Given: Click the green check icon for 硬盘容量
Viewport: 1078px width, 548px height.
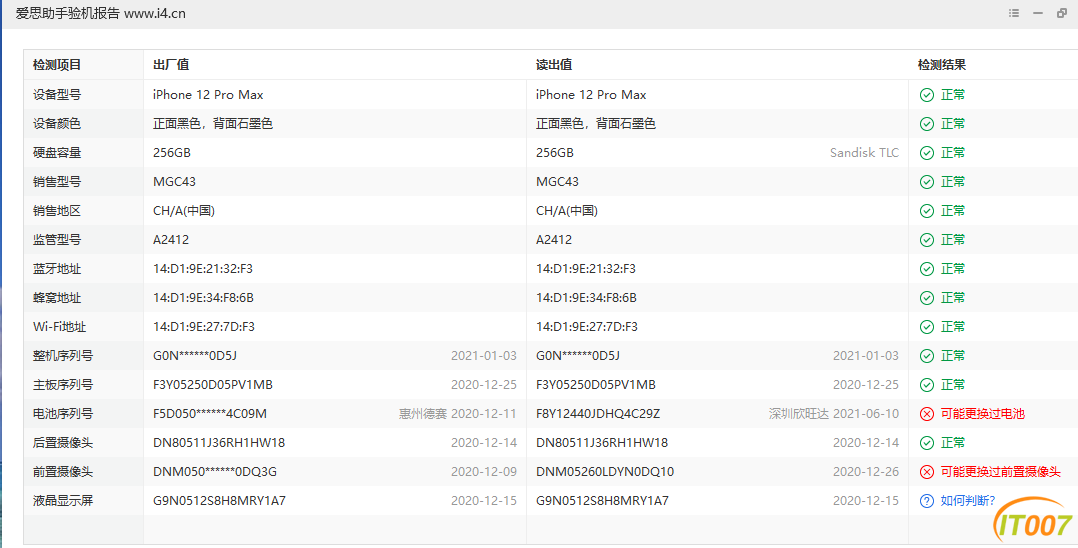Looking at the screenshot, I should 927,153.
